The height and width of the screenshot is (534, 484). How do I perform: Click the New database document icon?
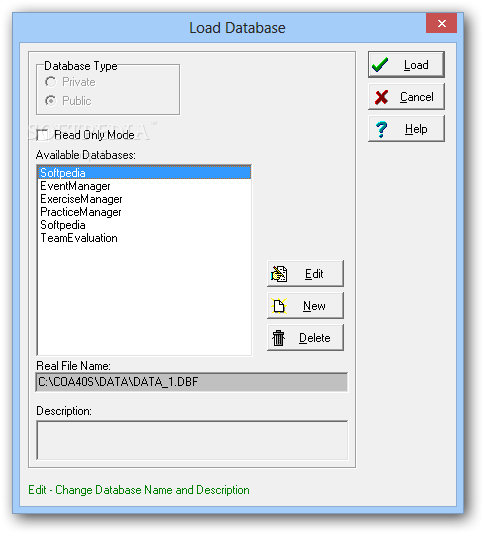[x=279, y=306]
